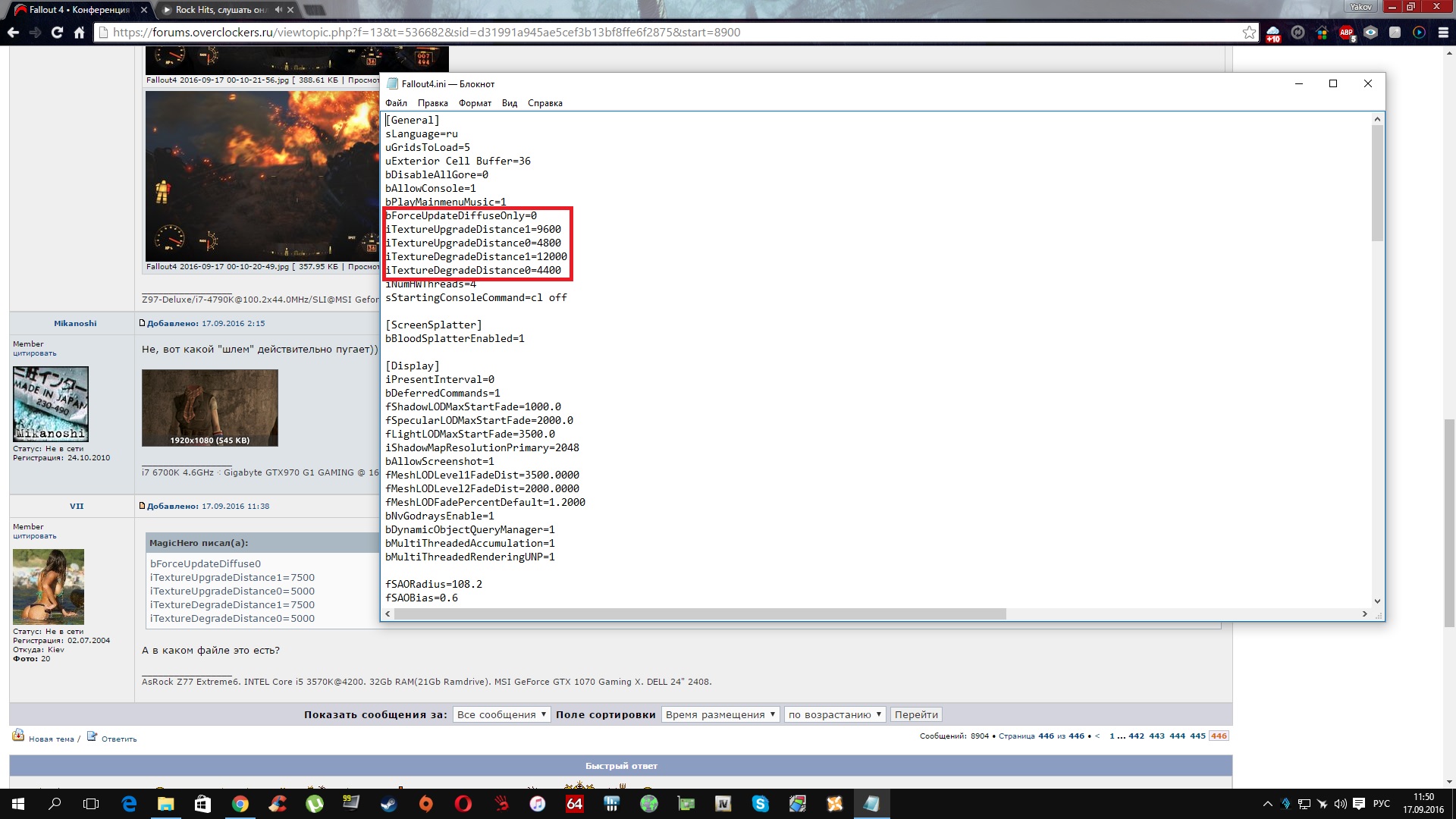Launch uTorrent from taskbar
The height and width of the screenshot is (819, 1456).
[315, 804]
